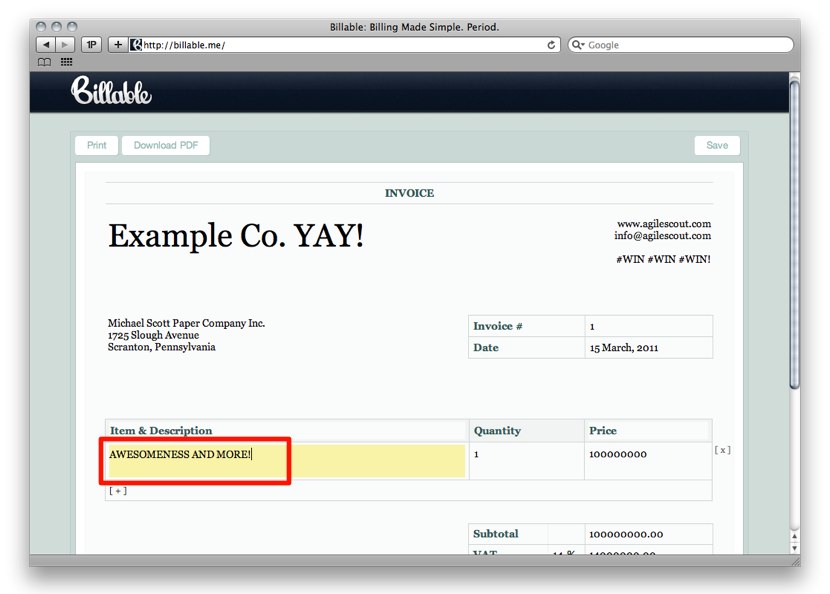Image resolution: width=830 pixels, height=594 pixels.
Task: Click the page vertical scrollbar thumb
Action: [794, 233]
